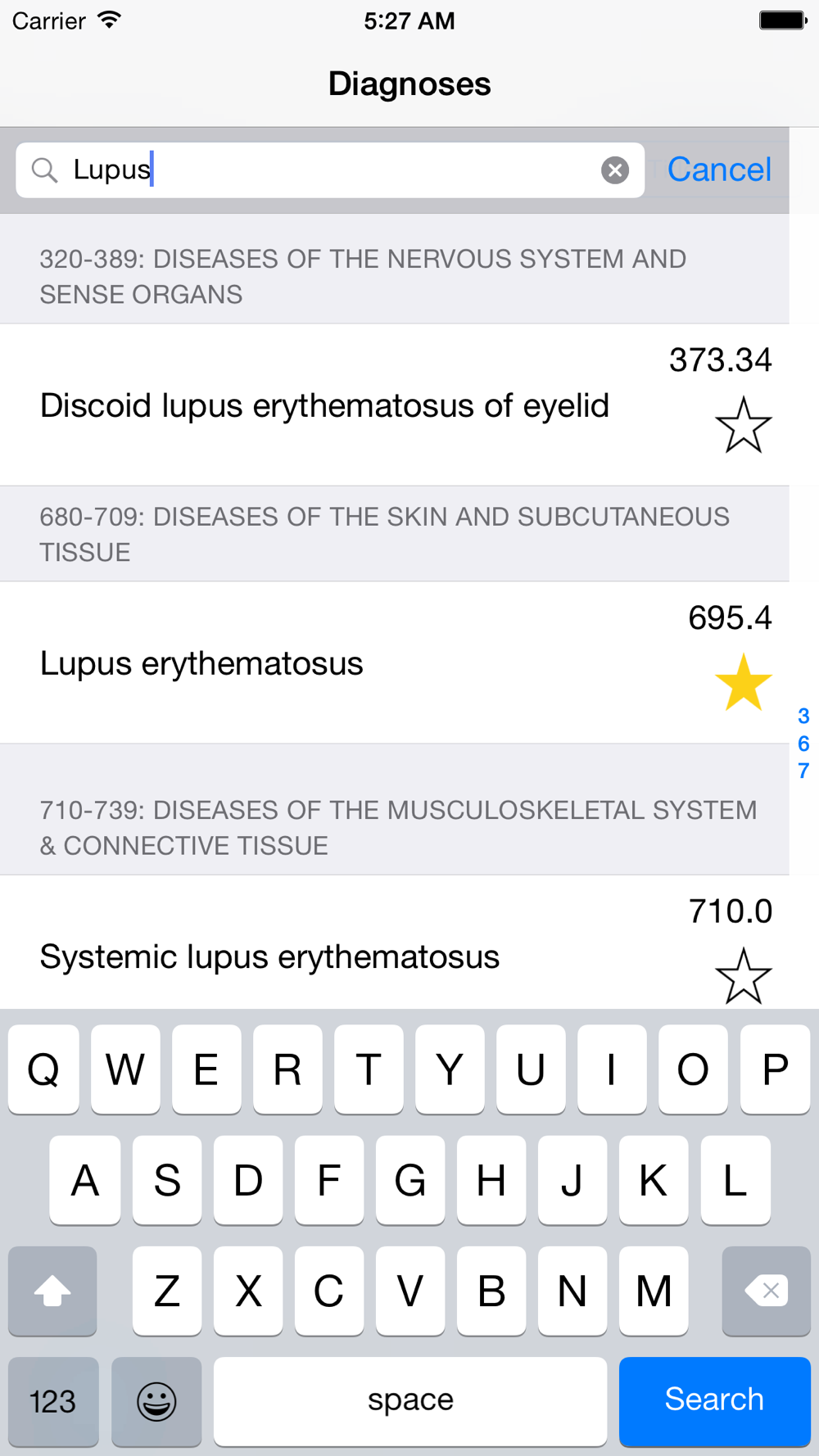Open the emoji keyboard
Image resolution: width=819 pixels, height=1456 pixels.
coord(156,1400)
